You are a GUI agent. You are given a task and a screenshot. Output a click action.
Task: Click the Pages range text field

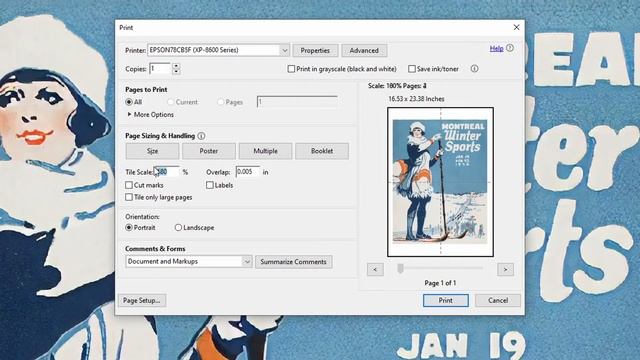297,102
